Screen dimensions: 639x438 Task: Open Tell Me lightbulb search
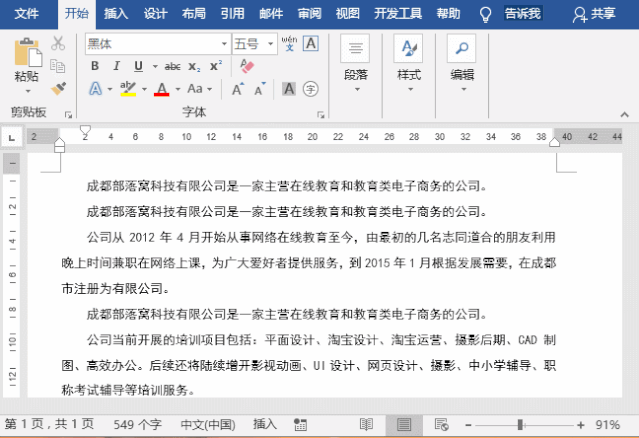[485, 14]
